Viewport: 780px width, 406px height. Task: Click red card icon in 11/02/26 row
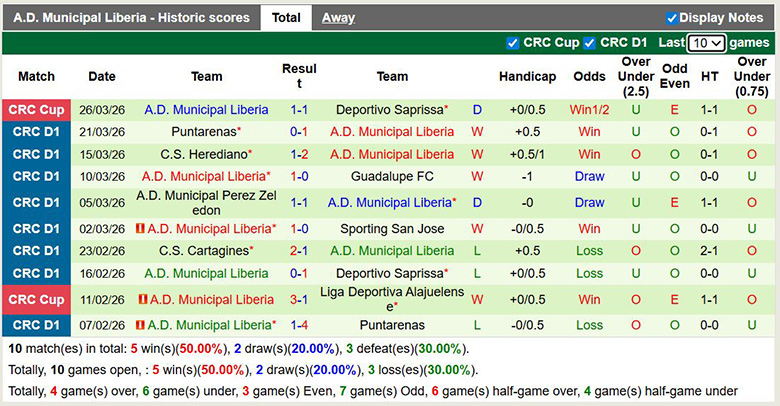[143, 299]
